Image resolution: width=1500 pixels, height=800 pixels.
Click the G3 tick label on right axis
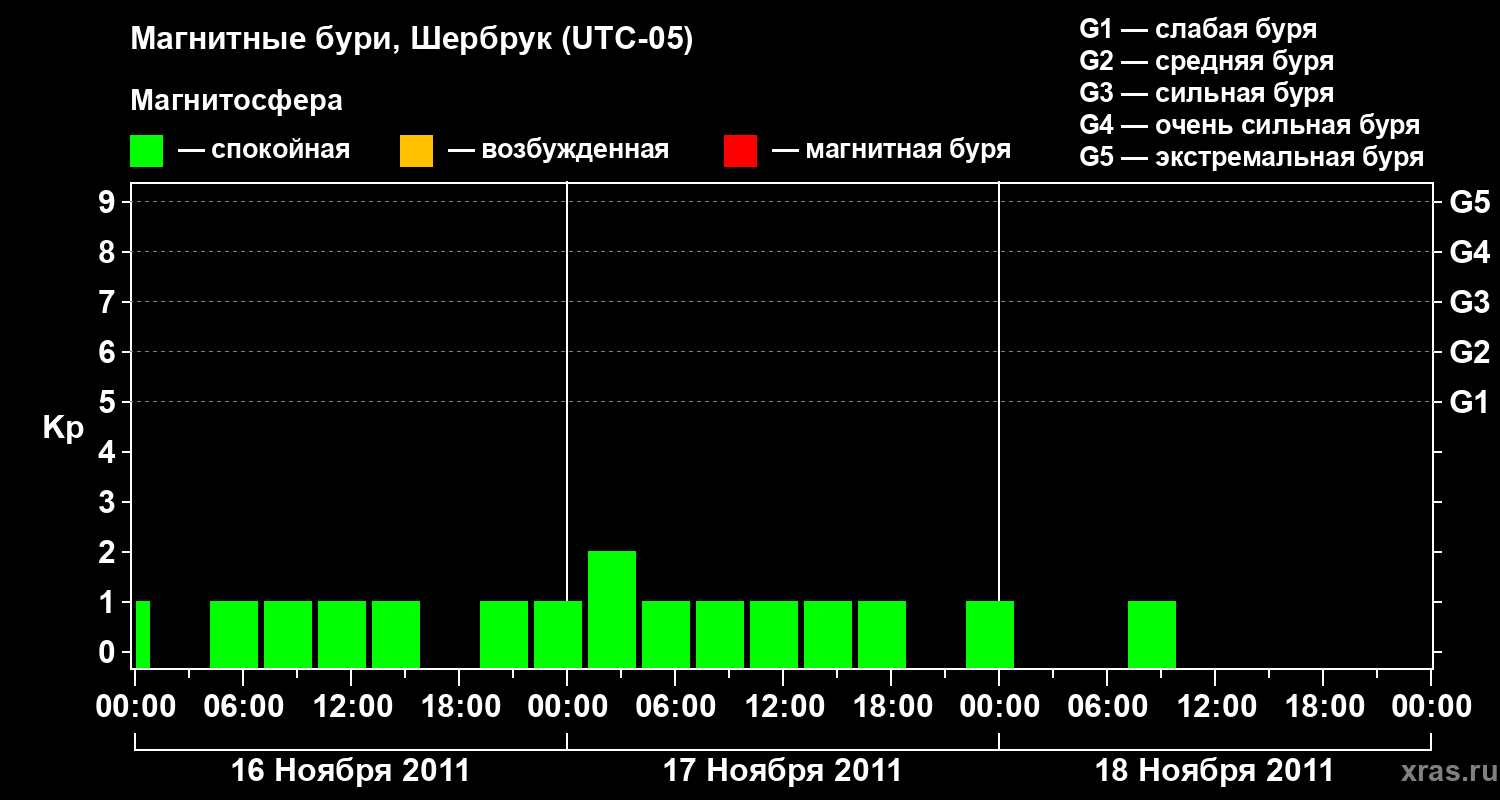(x=1470, y=303)
